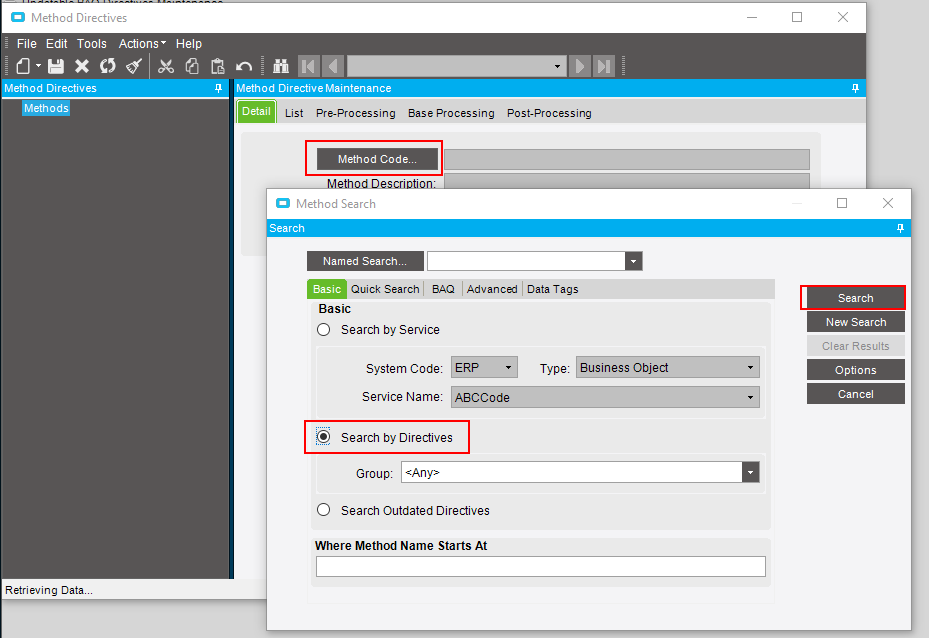Click the New Search button
This screenshot has width=929, height=638.
pos(856,322)
